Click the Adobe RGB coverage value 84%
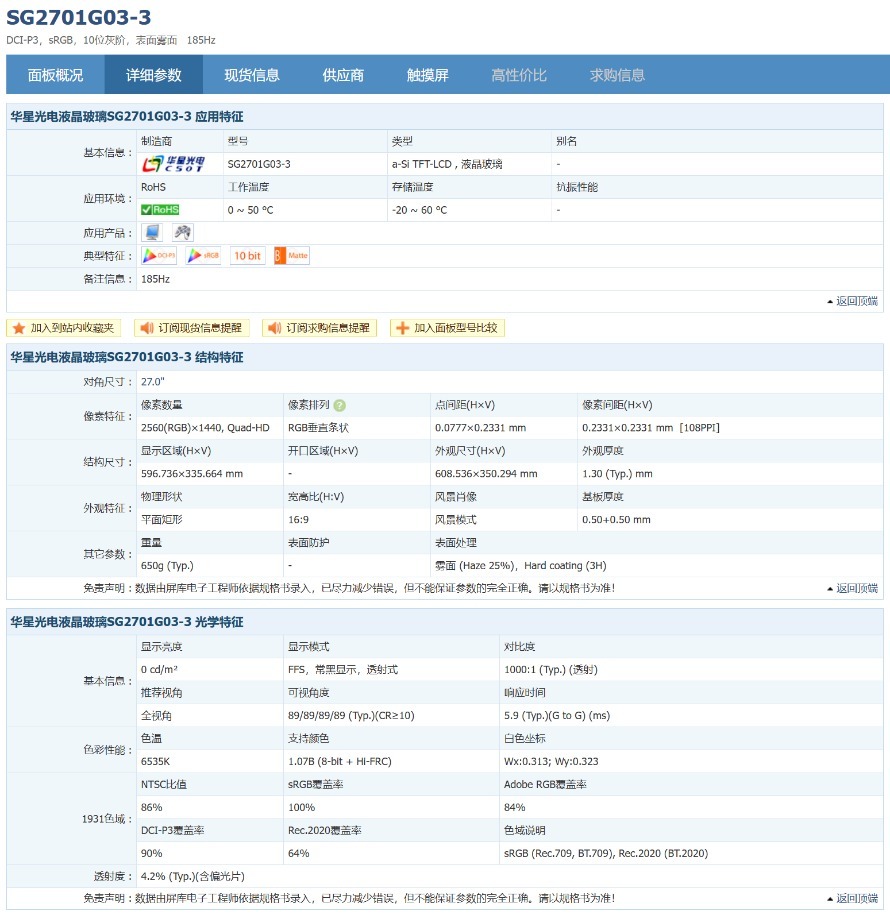Image resolution: width=890 pixels, height=915 pixels. (514, 808)
